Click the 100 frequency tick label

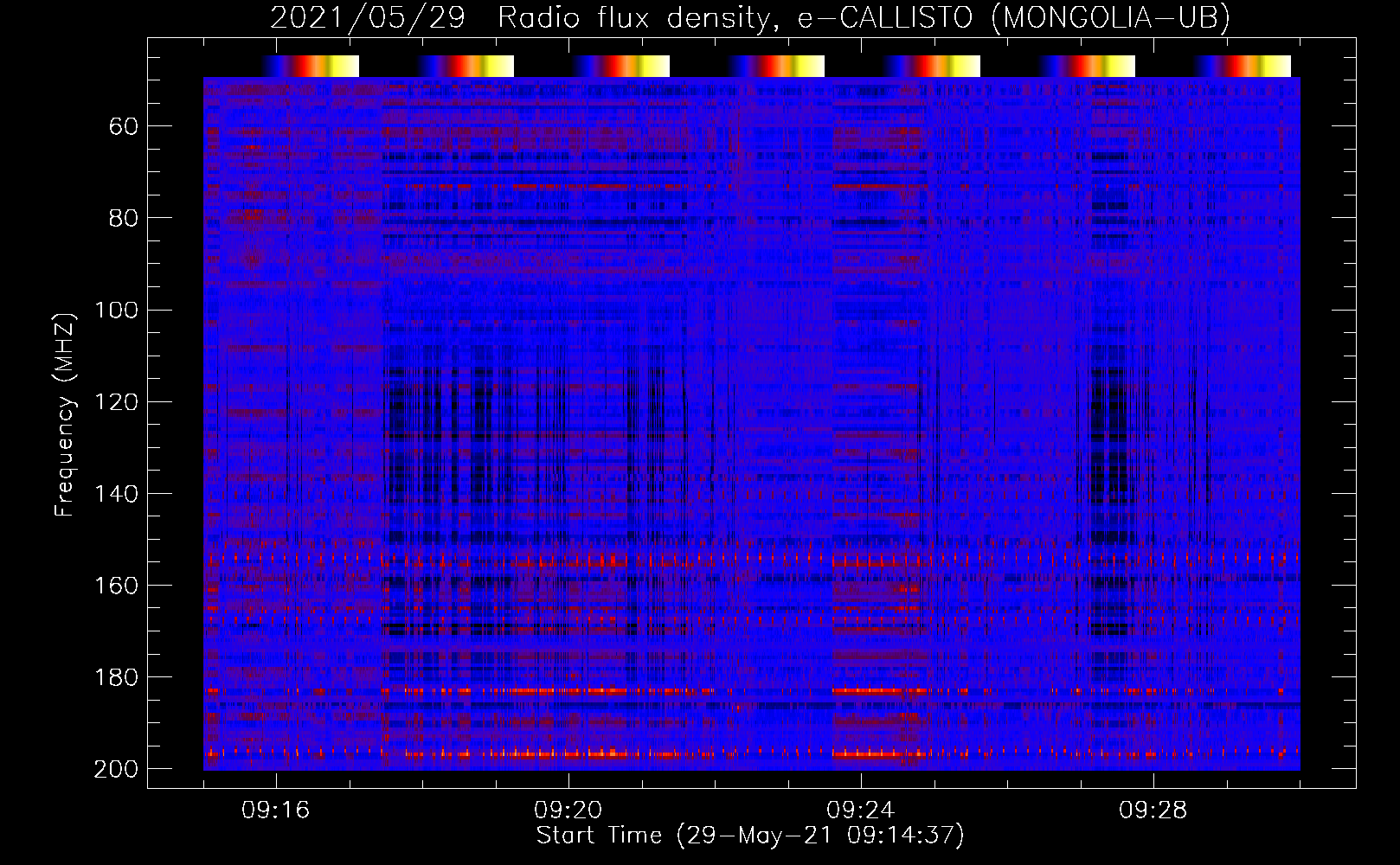(x=116, y=311)
